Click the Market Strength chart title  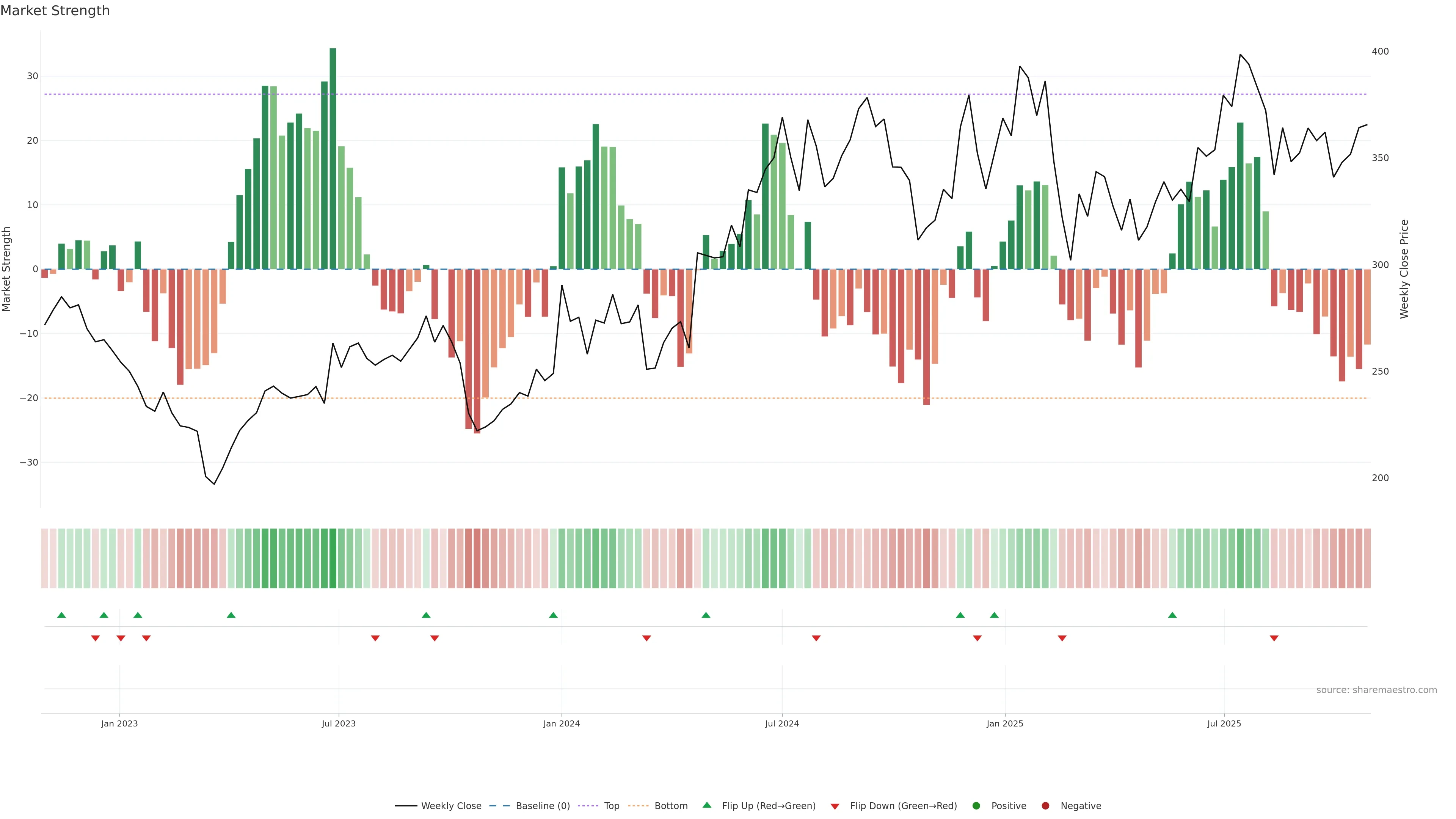(55, 11)
